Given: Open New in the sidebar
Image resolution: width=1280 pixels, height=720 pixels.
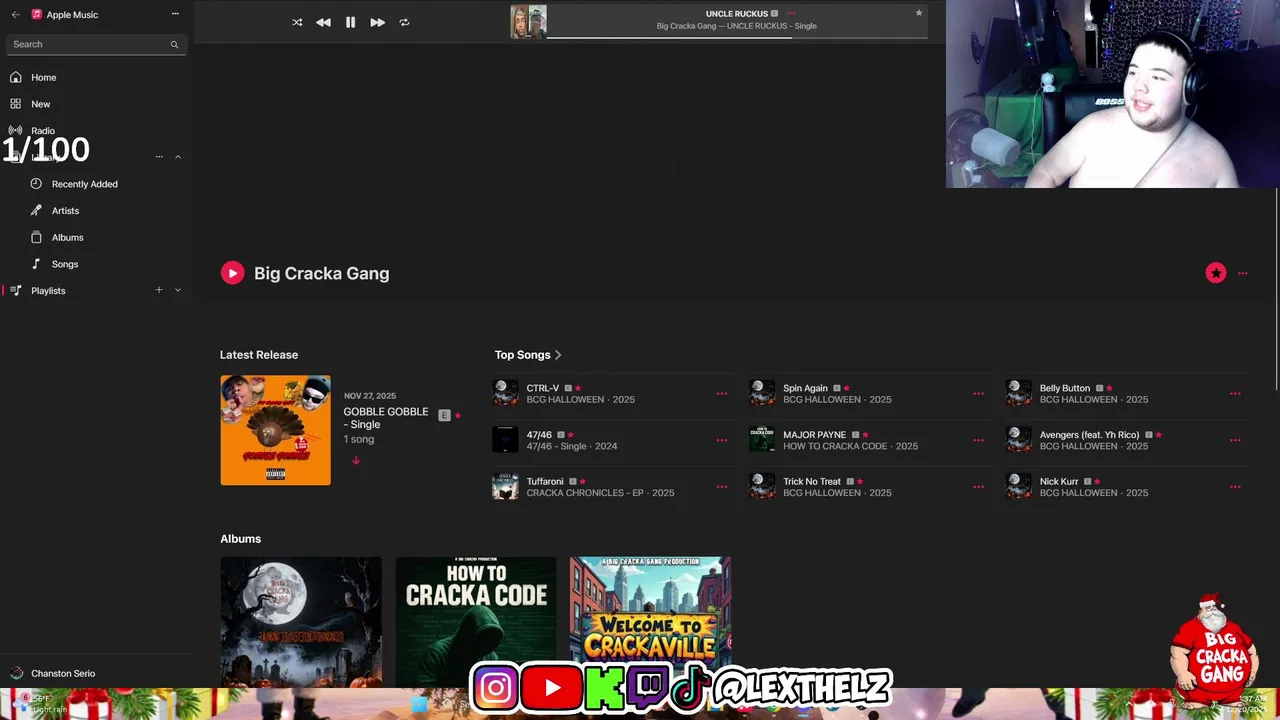Looking at the screenshot, I should [x=40, y=104].
